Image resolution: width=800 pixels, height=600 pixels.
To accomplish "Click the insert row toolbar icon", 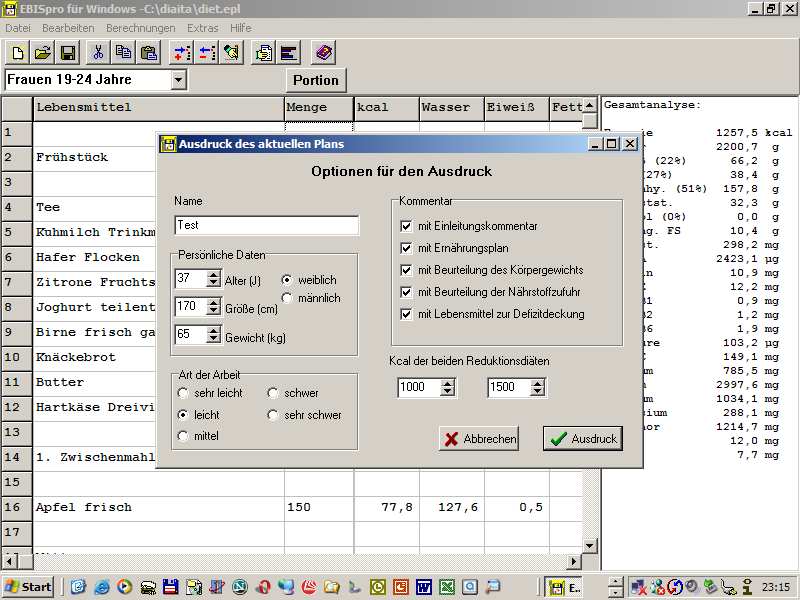I will (x=182, y=53).
